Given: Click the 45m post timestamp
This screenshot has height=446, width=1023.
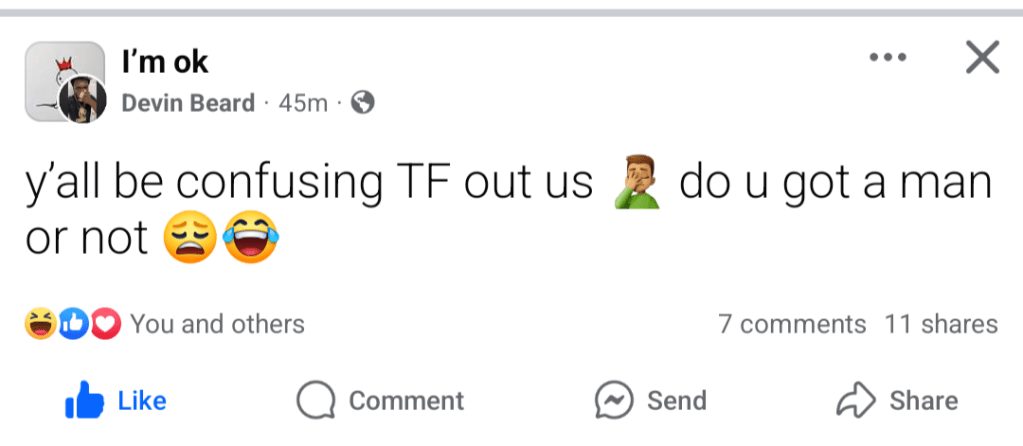Looking at the screenshot, I should [x=303, y=102].
